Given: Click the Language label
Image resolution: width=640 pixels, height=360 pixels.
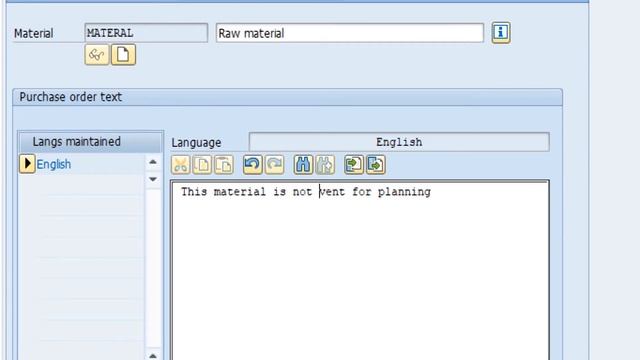Looking at the screenshot, I should tap(196, 142).
